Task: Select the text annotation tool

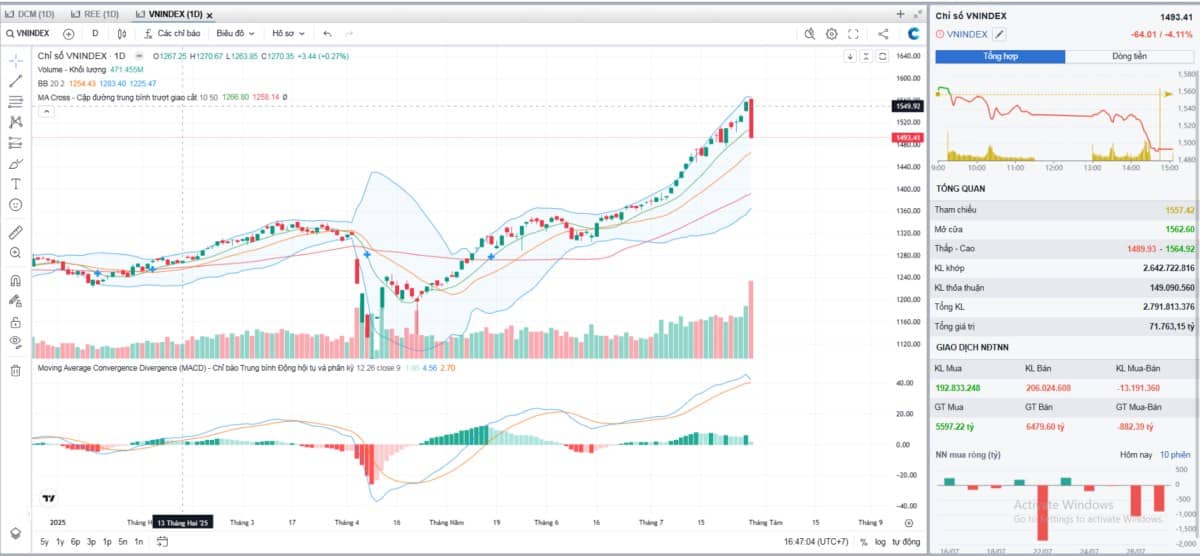Action: click(x=16, y=184)
